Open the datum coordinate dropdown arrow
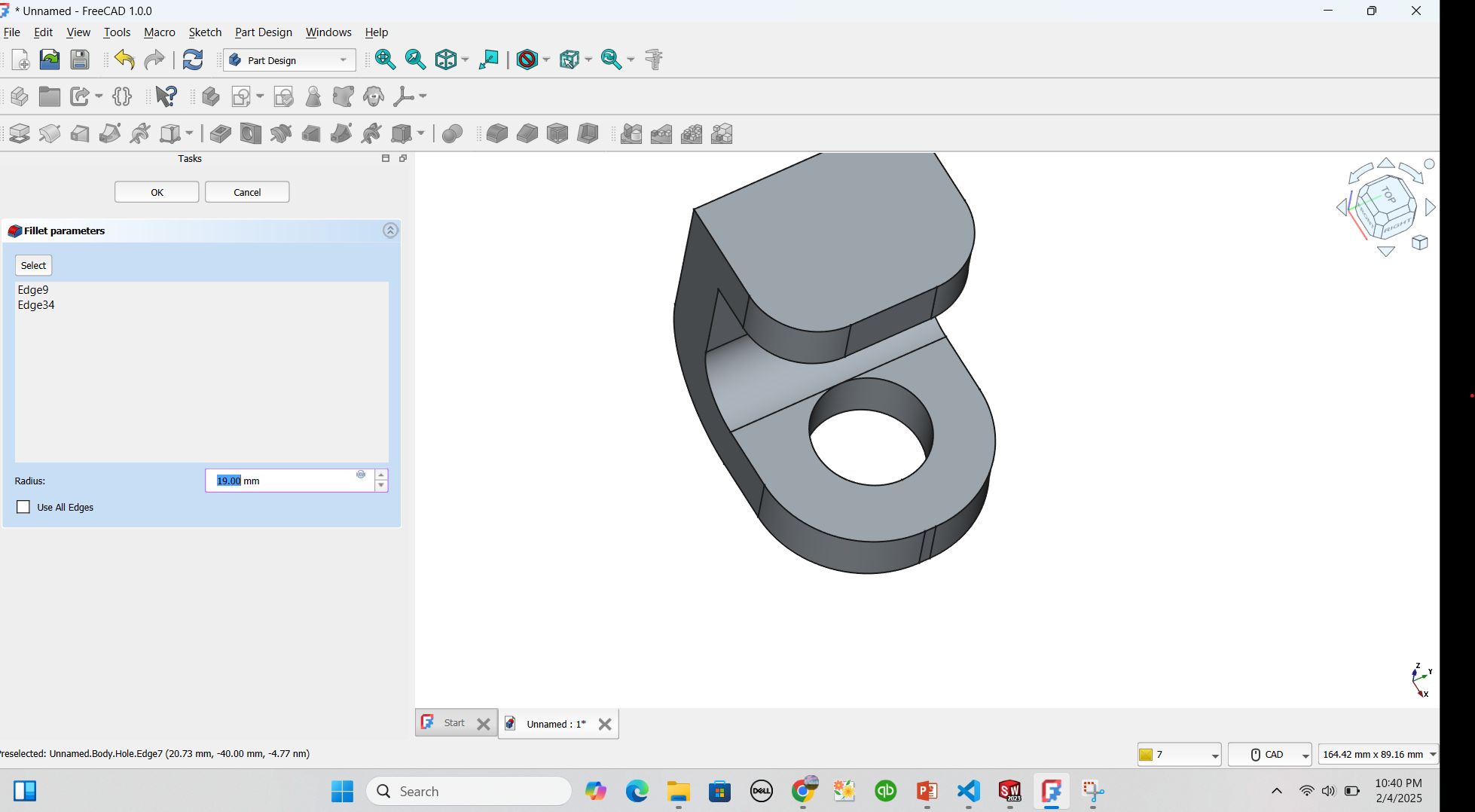 [423, 96]
